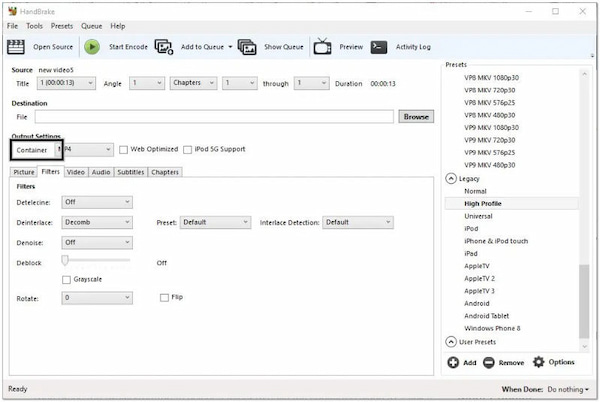Click the Show Queue icon
The image size is (600, 402).
(x=247, y=47)
